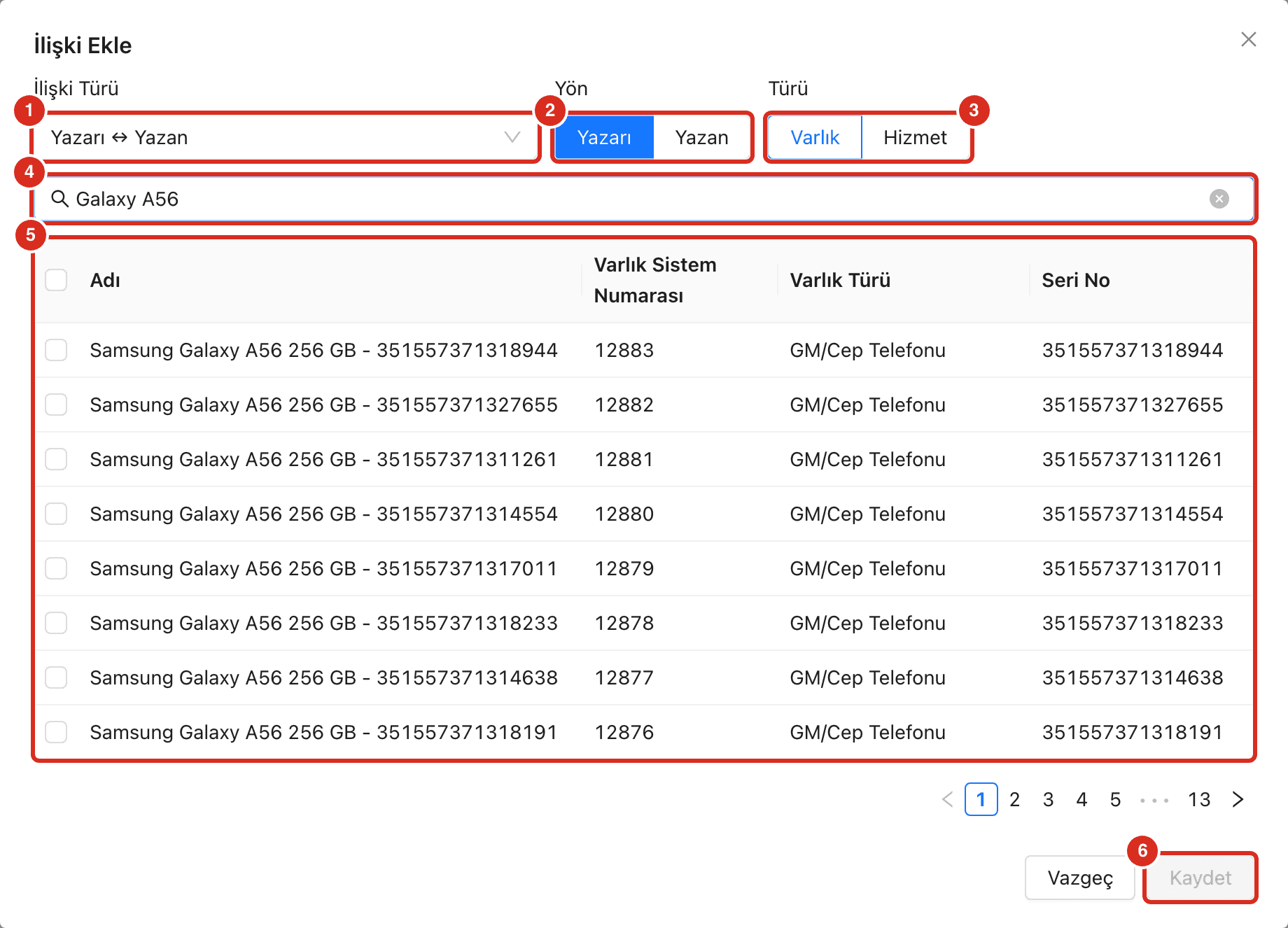1288x928 pixels.
Task: Click GM/Cep Telefonu in the 12880 row
Action: 867,514
